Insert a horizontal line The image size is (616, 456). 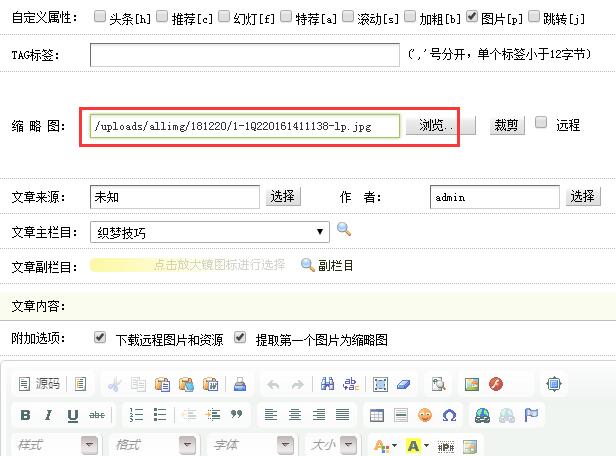click(401, 415)
